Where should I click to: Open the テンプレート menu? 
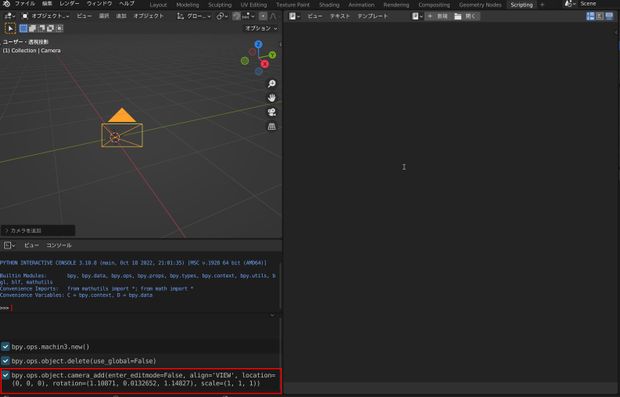point(373,16)
